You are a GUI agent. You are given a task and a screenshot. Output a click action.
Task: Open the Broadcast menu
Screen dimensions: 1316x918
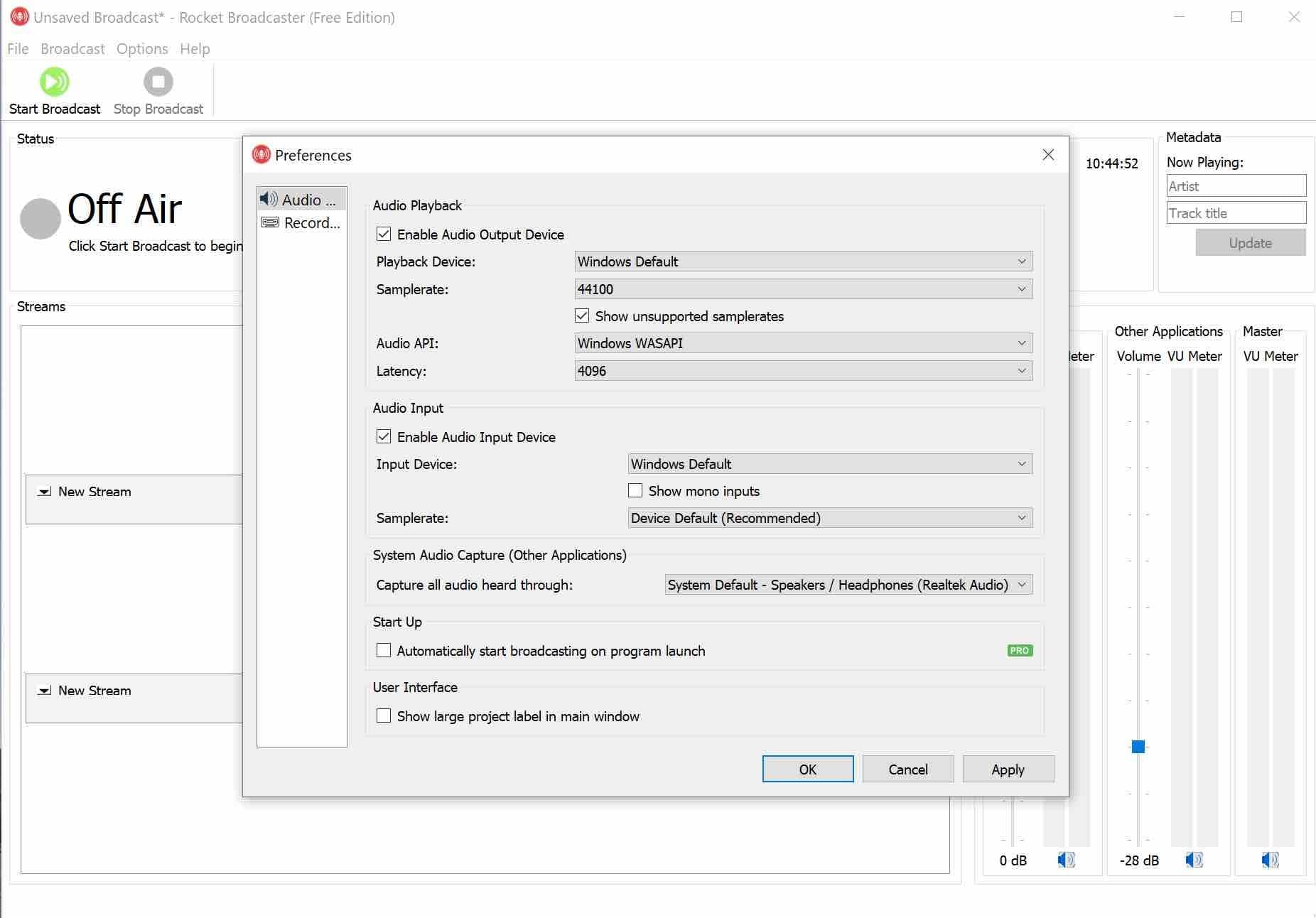tap(72, 48)
